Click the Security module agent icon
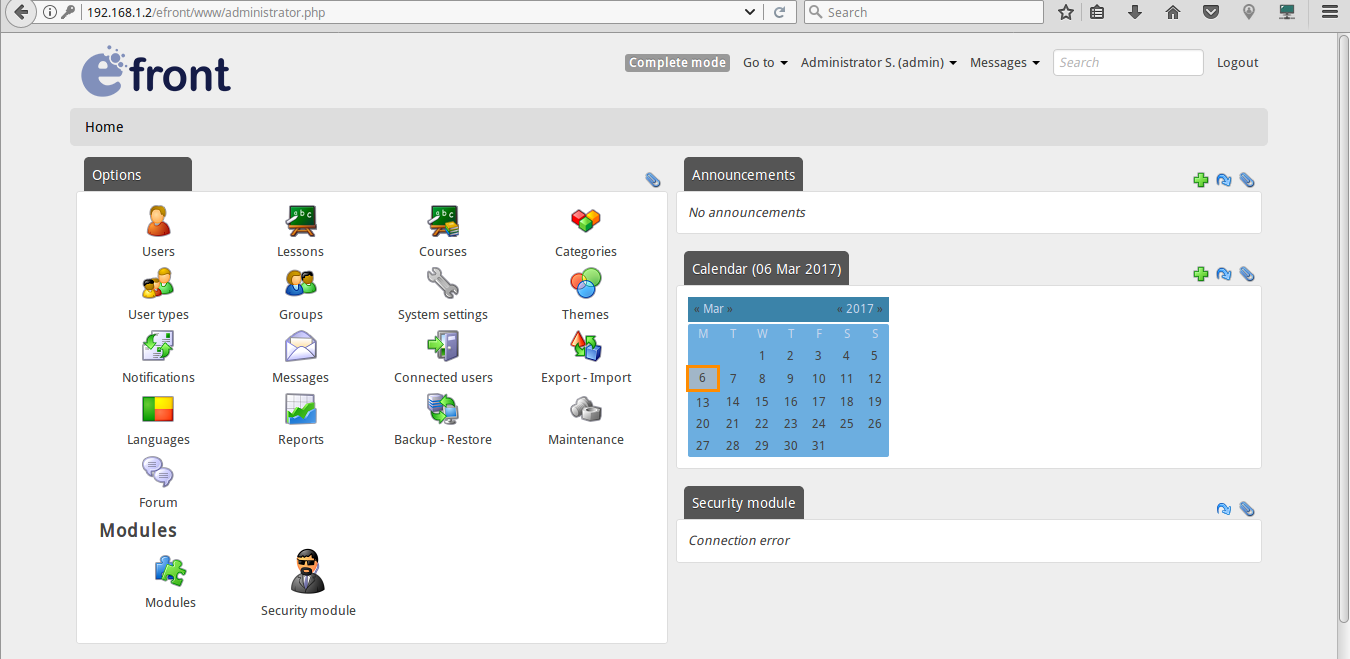 (x=308, y=571)
